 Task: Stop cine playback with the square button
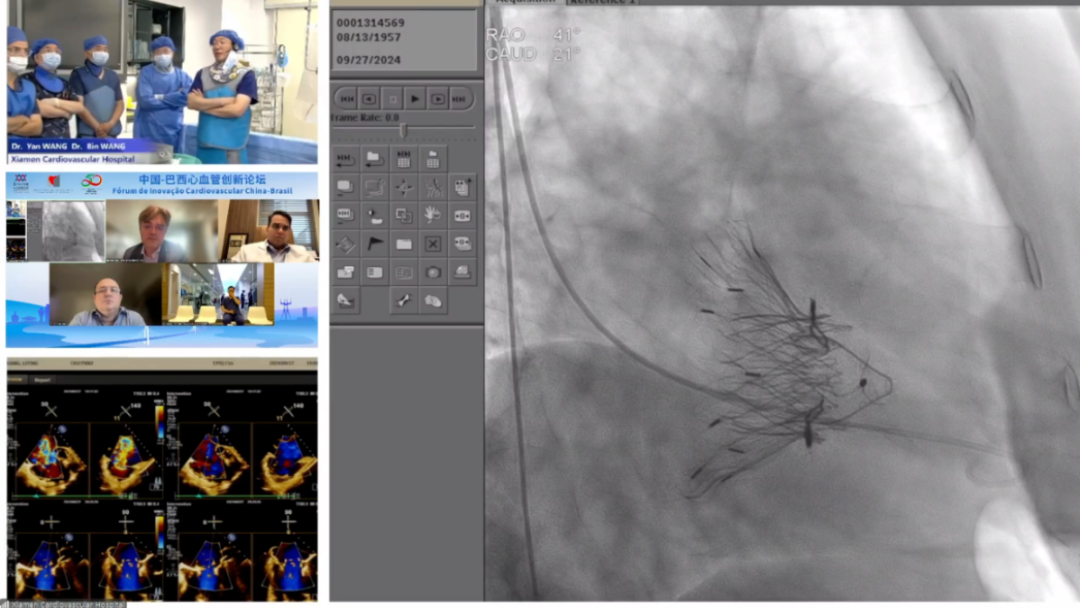(x=392, y=98)
